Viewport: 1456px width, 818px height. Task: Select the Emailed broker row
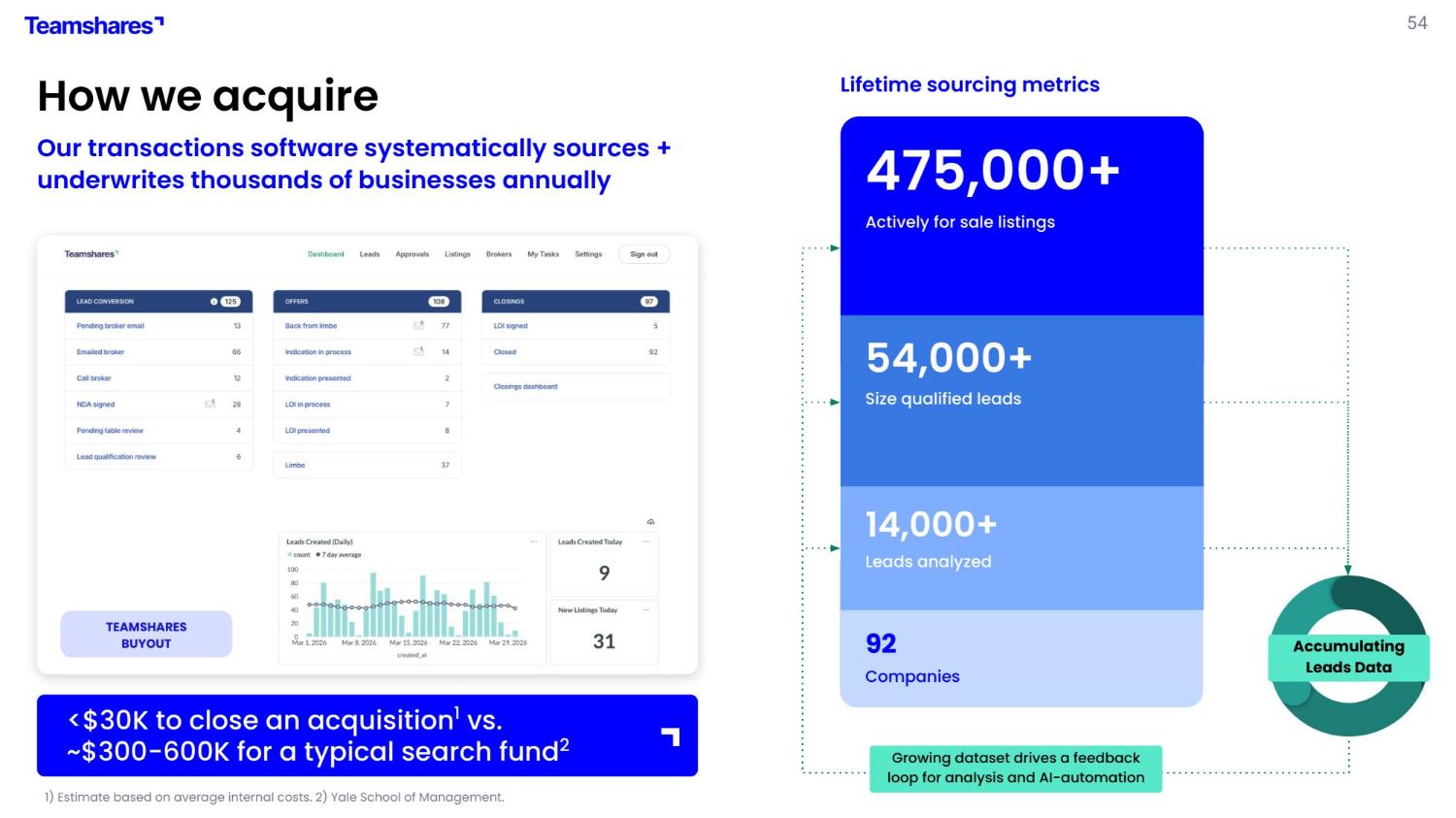click(101, 352)
